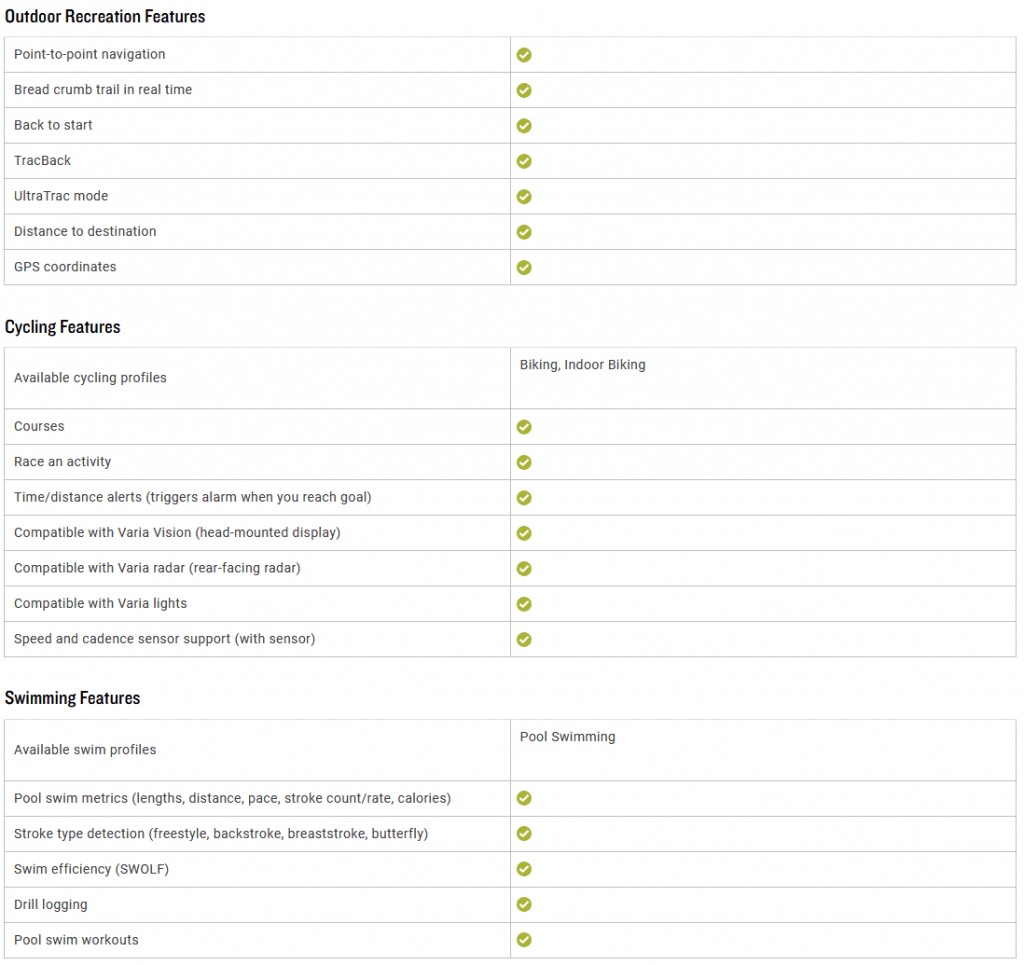Viewport: 1024px width, 965px height.
Task: Click the Swim efficiency (SWOLF) checkmark
Action: pyautogui.click(x=524, y=869)
